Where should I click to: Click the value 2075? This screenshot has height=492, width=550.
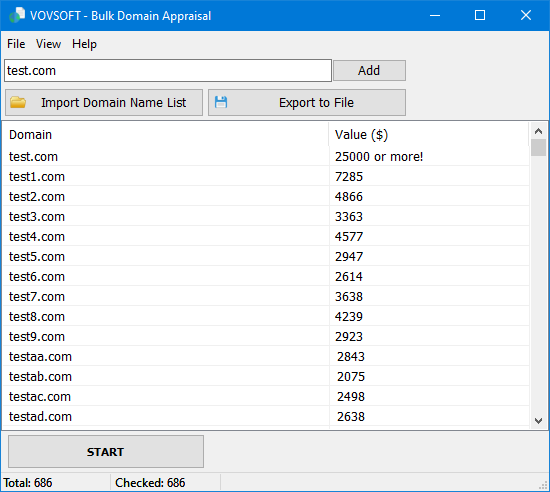coord(351,376)
